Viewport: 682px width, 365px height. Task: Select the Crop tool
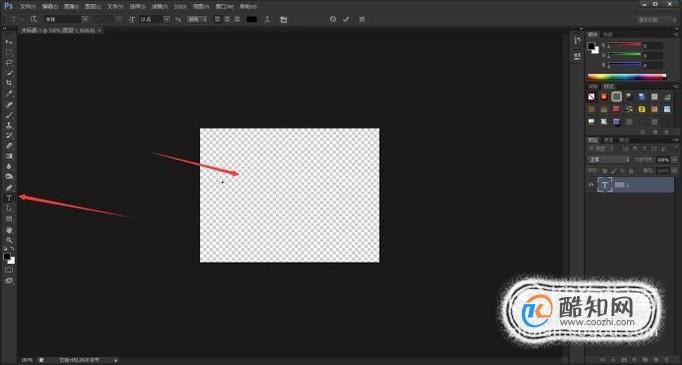click(9, 83)
